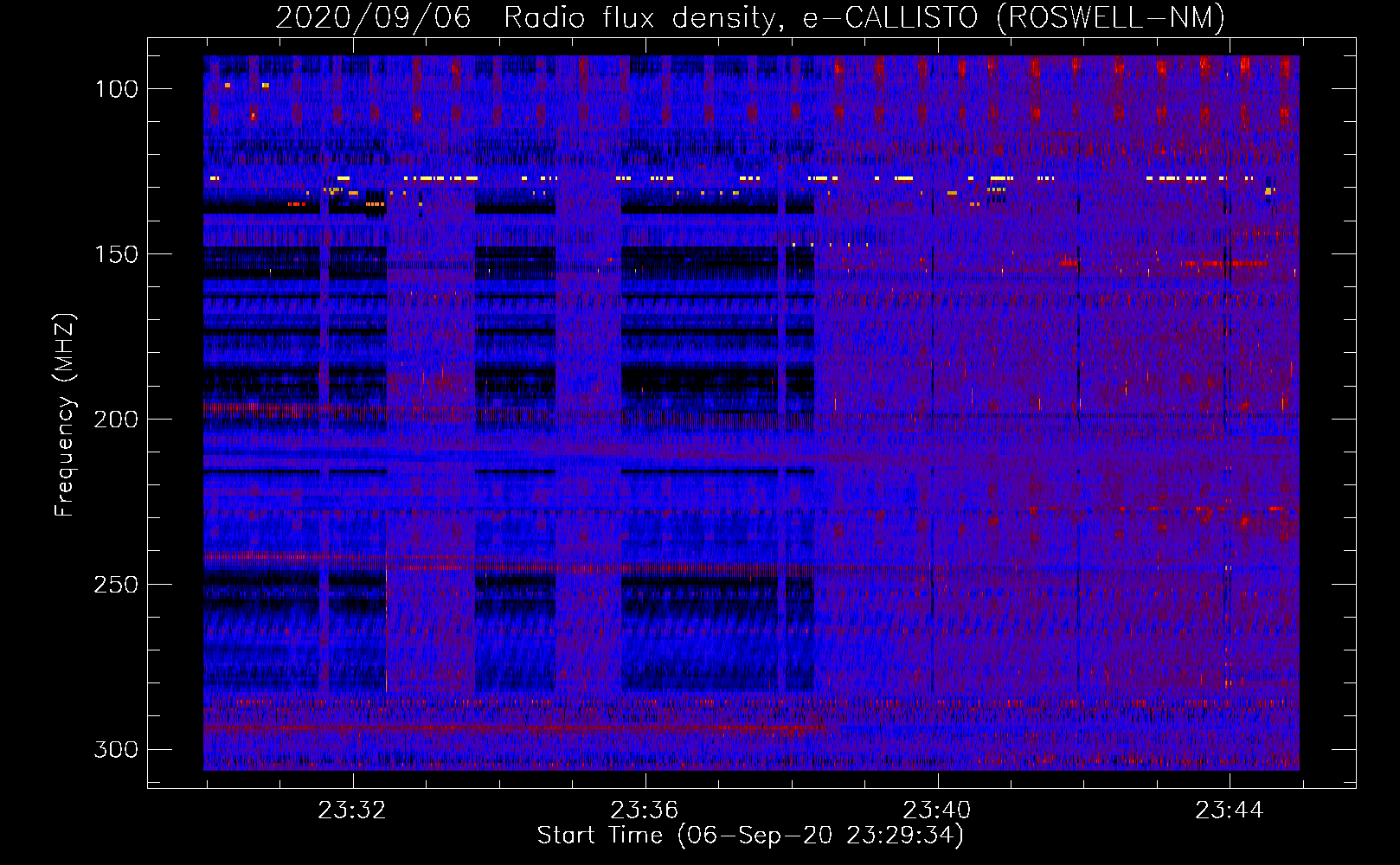Click the y-axis tick label 100
Viewport: 1400px width, 865px height.
click(x=116, y=89)
